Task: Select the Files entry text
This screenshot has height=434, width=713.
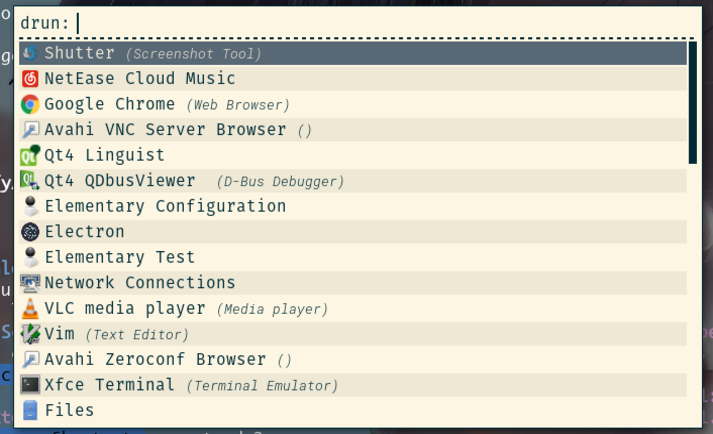Action: 70,410
